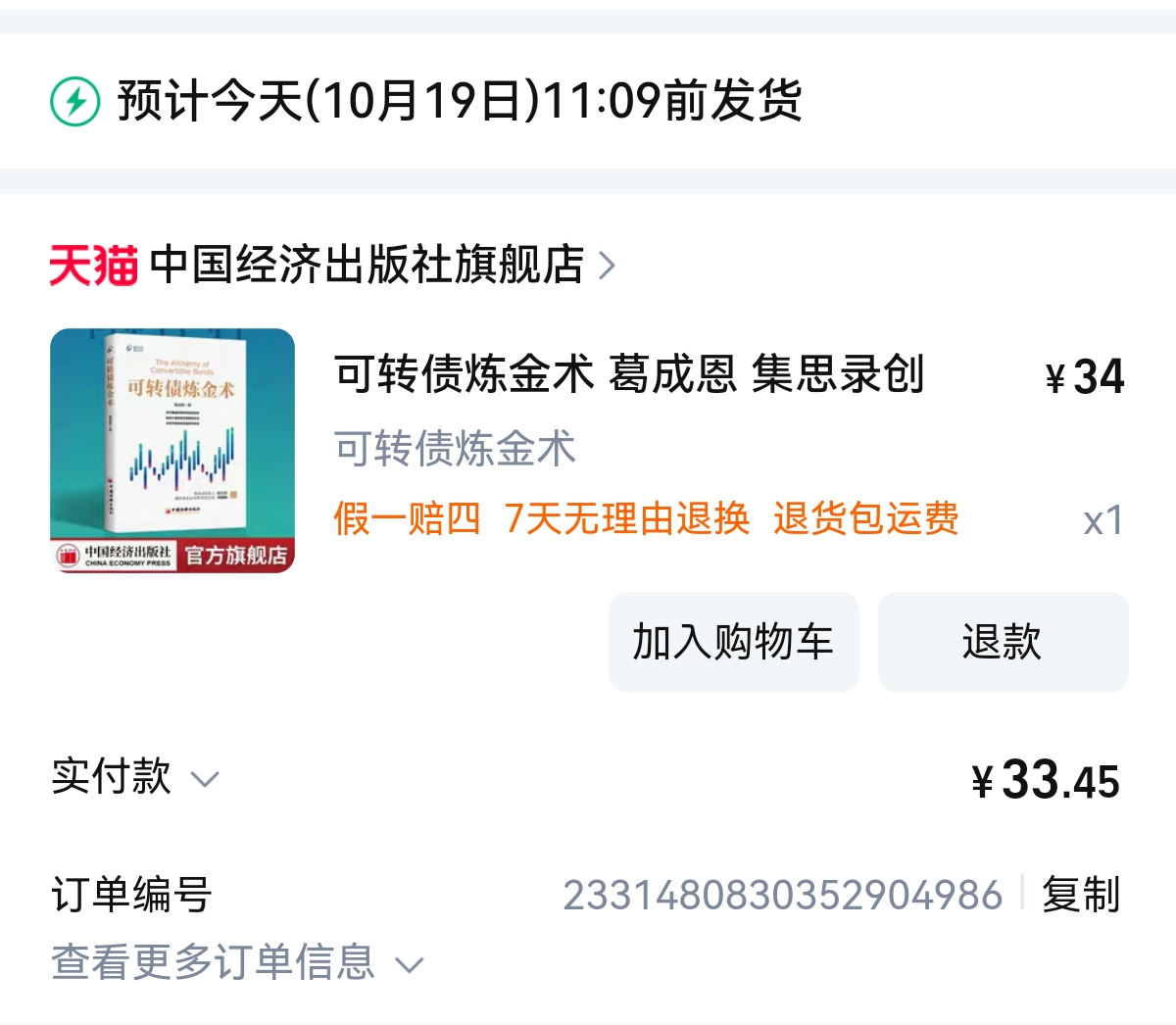The height and width of the screenshot is (1025, 1176).
Task: Tap the ¥33.45 paid amount
Action: [x=1046, y=781]
